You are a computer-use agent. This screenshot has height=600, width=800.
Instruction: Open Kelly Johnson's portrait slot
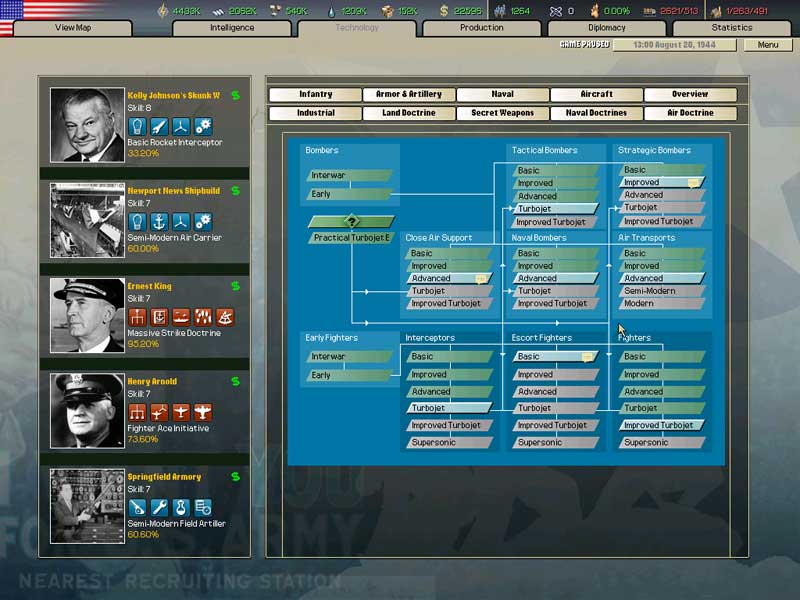tap(87, 125)
